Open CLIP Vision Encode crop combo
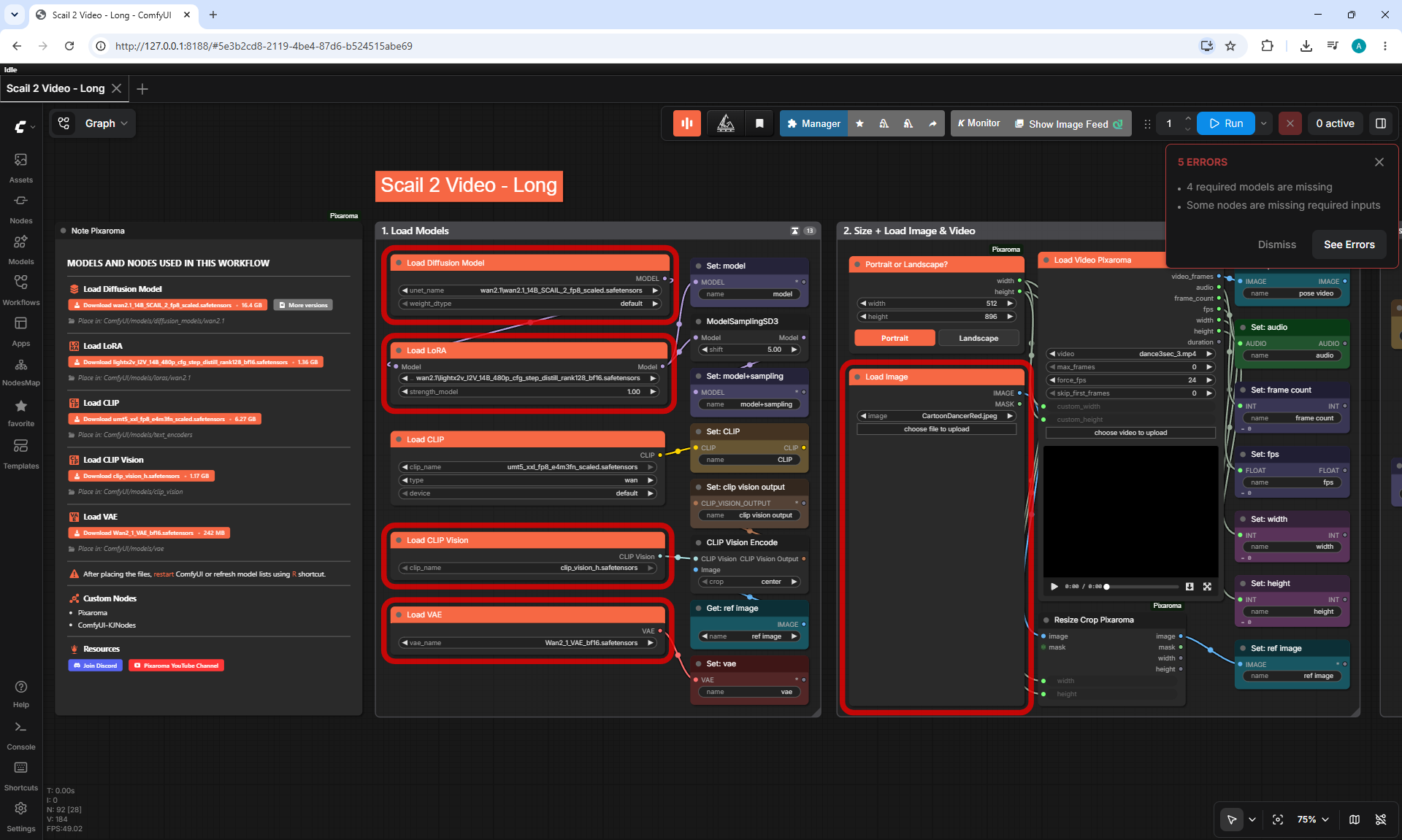Viewport: 1402px width, 840px height. point(749,582)
